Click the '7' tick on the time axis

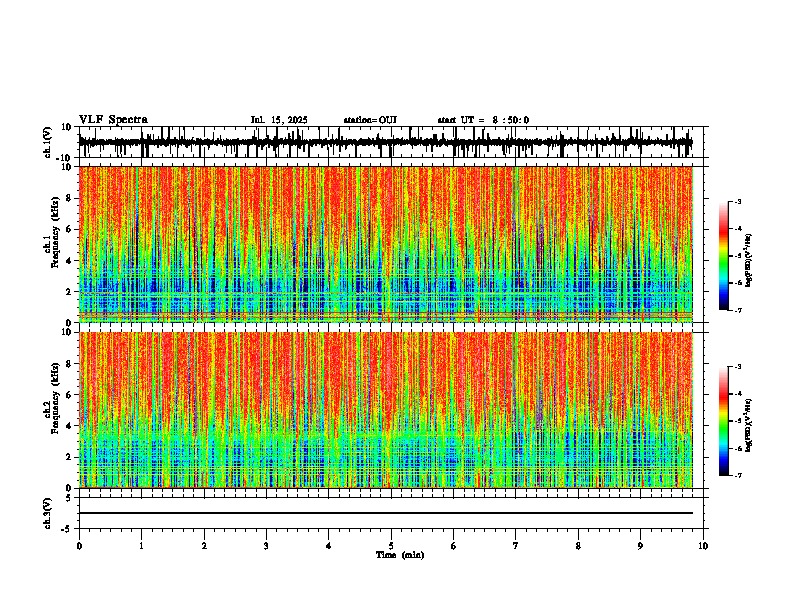click(x=516, y=546)
